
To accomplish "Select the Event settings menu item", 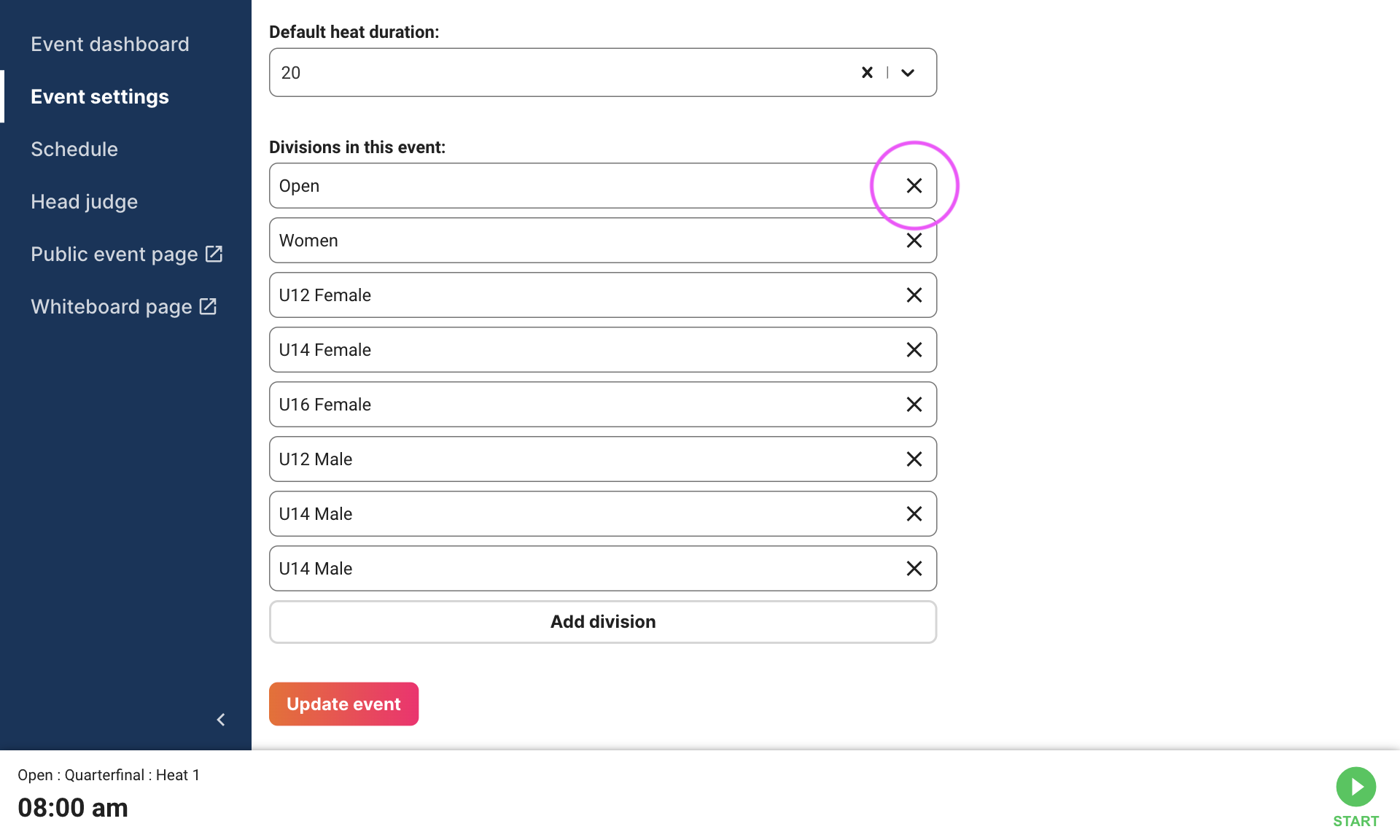I will tap(100, 97).
